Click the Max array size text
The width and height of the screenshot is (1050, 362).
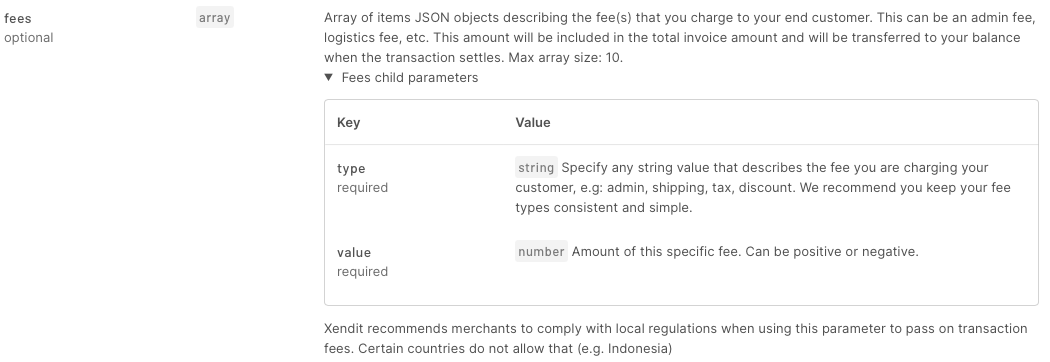coord(566,58)
